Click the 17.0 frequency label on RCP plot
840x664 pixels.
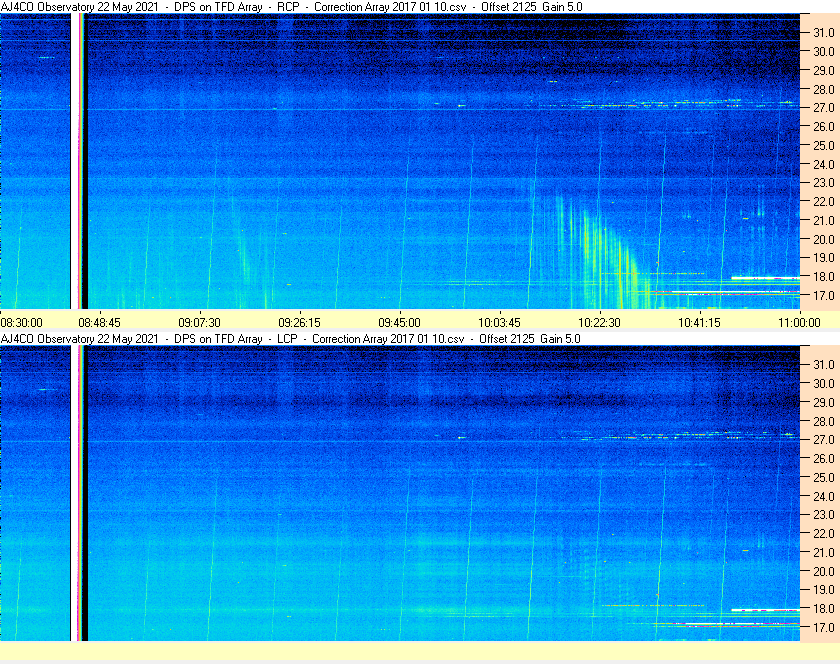824,295
